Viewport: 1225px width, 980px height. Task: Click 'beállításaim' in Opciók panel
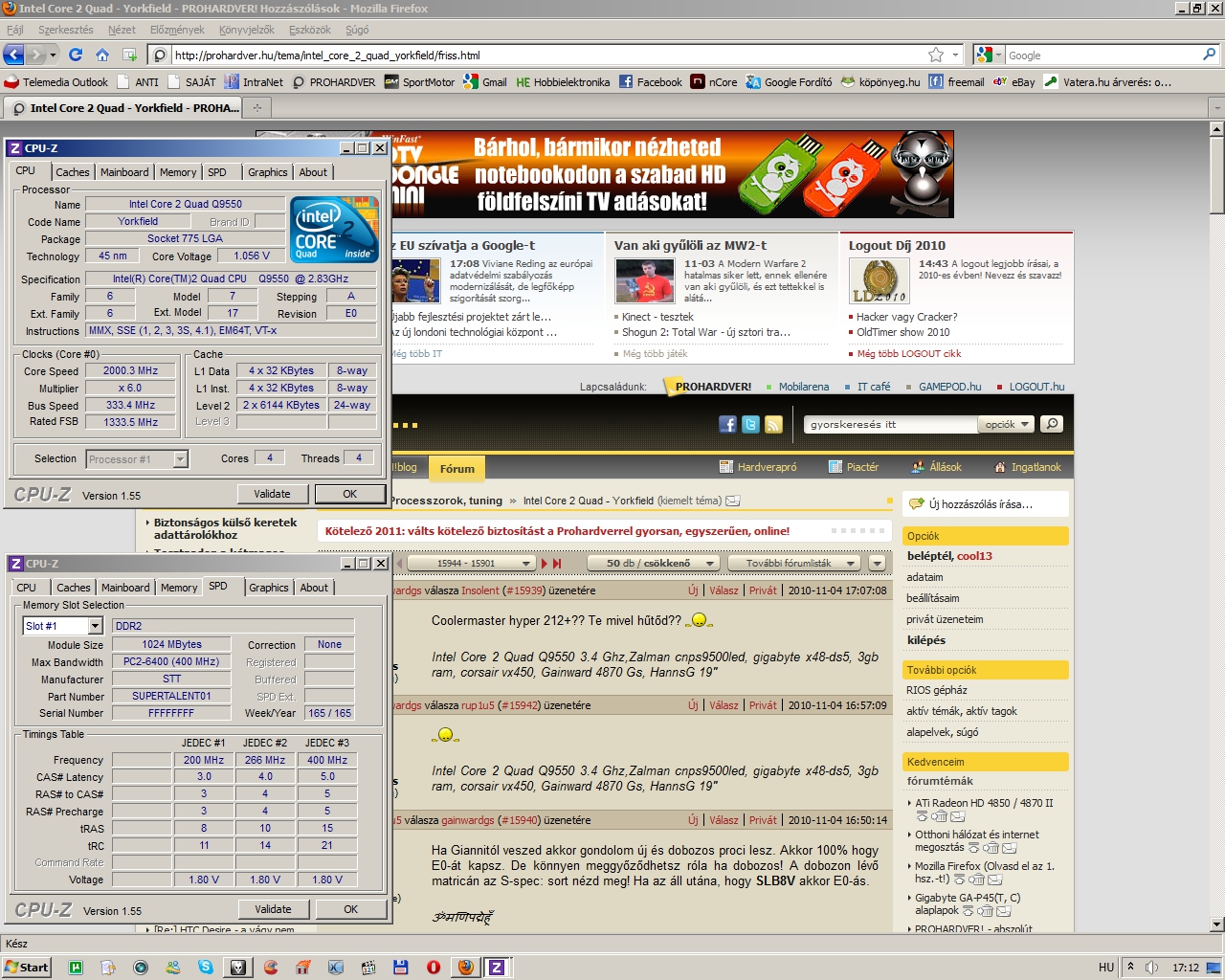click(x=933, y=598)
